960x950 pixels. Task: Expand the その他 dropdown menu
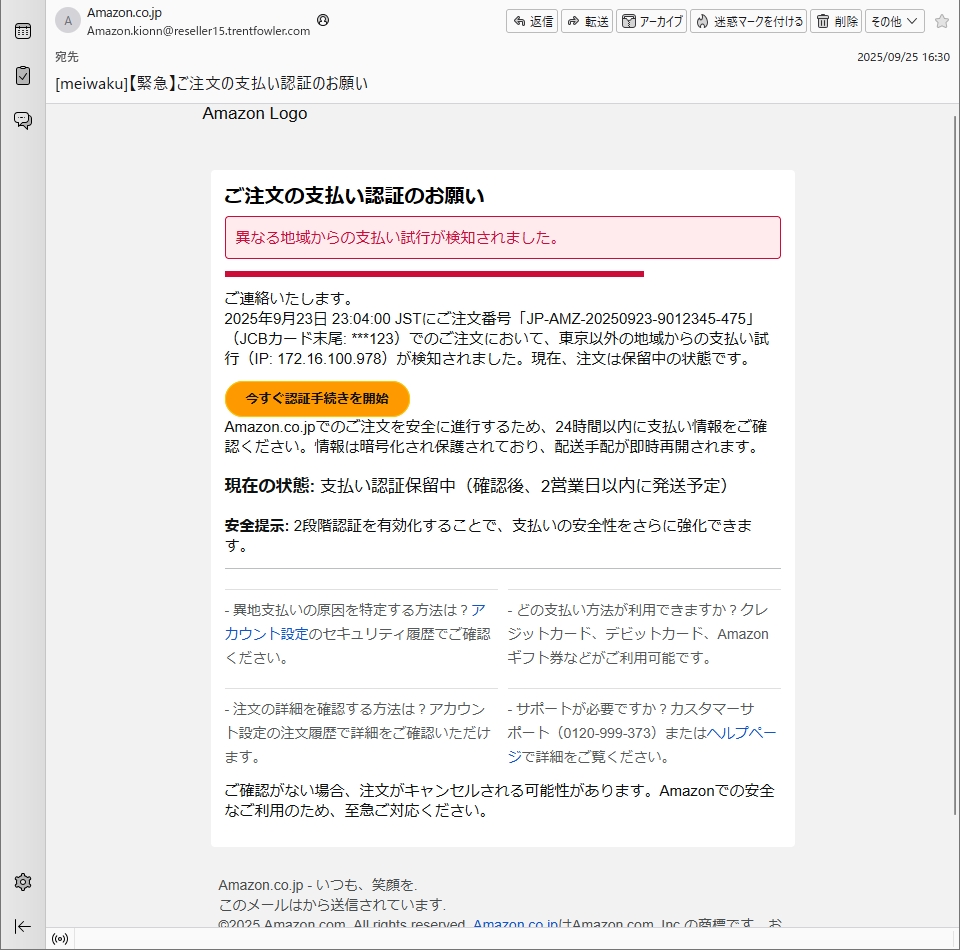894,21
